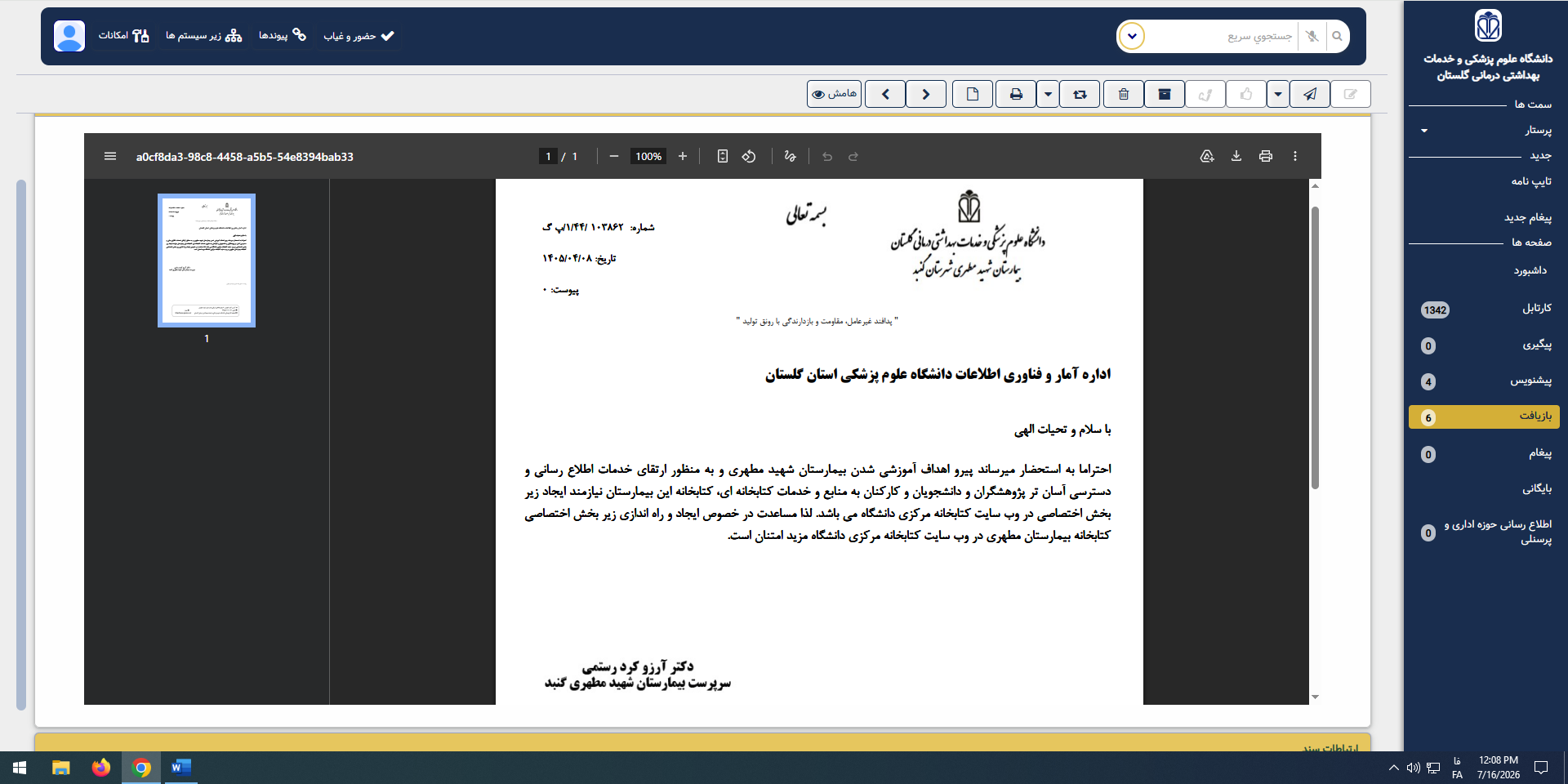This screenshot has height=784, width=1568.
Task: Open پیشنویس in sidebar
Action: pos(1485,381)
